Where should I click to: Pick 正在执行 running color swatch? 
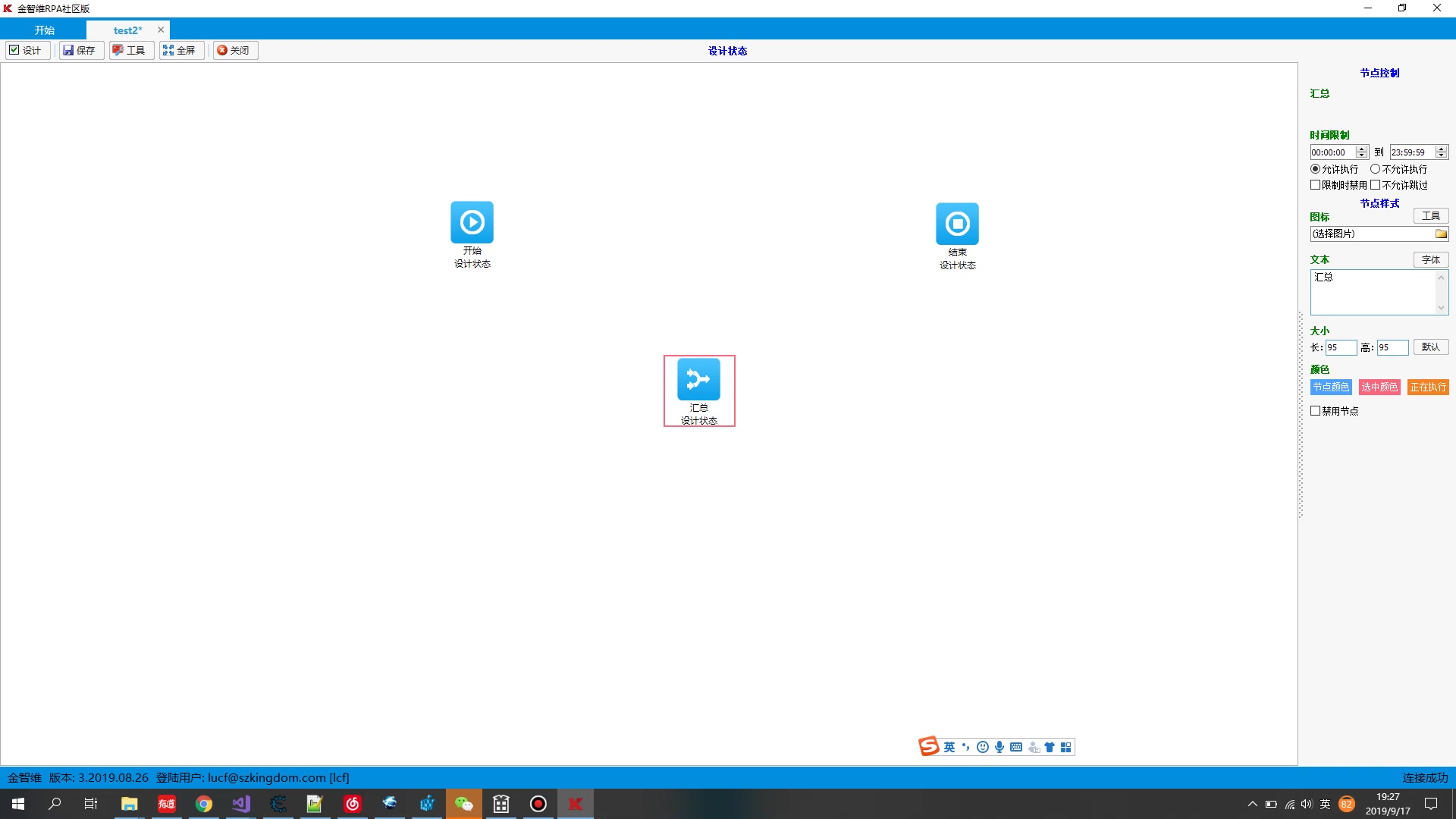[1428, 387]
